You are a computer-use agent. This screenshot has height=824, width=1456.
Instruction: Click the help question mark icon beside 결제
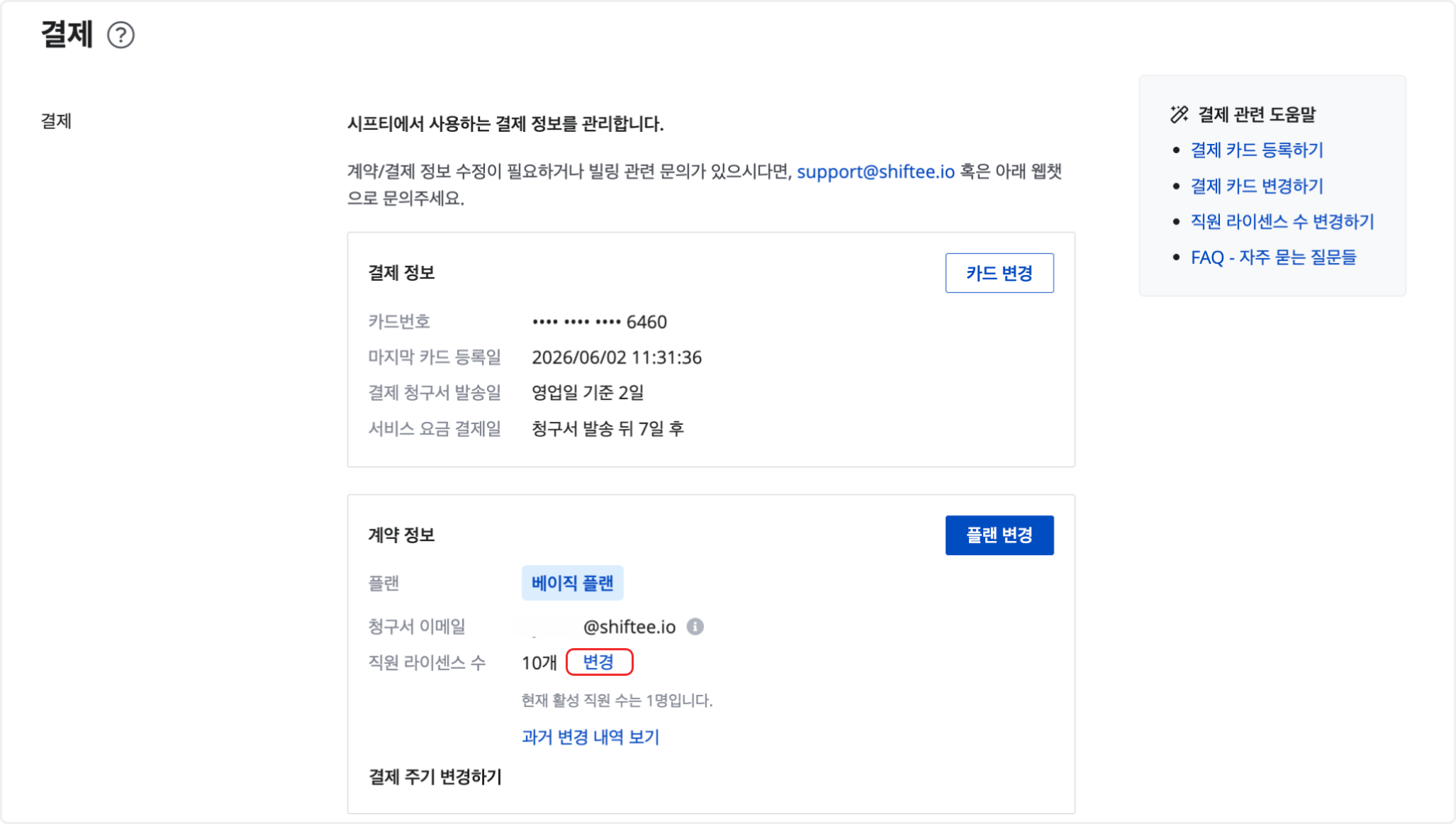[121, 35]
